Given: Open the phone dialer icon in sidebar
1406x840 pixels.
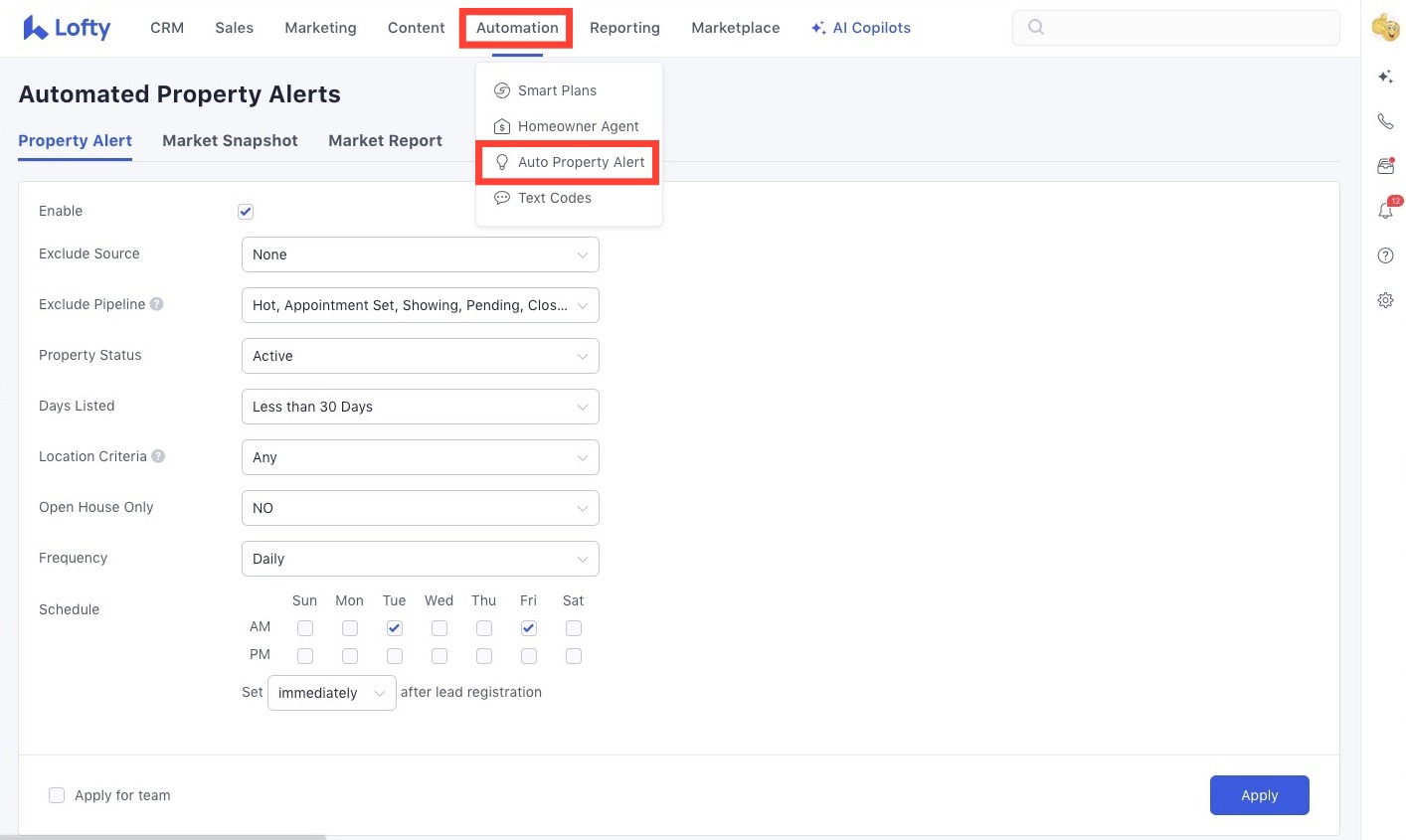Looking at the screenshot, I should tap(1385, 121).
